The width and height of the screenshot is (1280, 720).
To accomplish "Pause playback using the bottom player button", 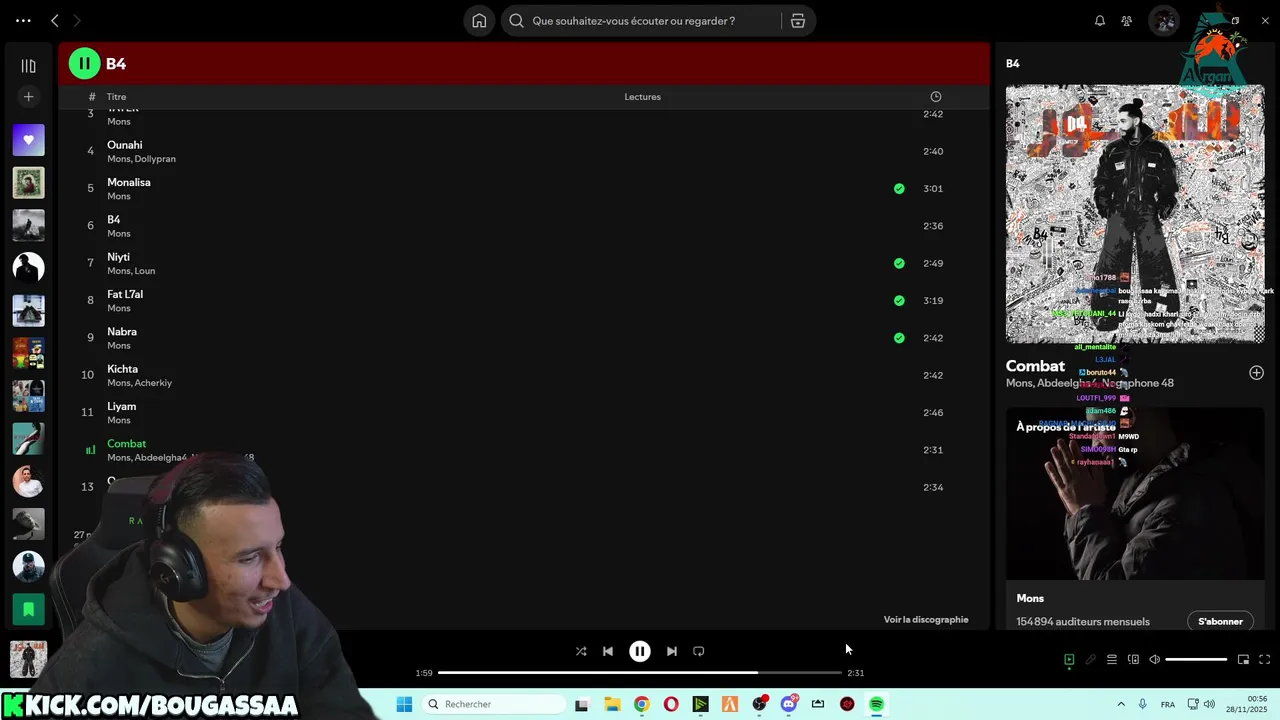I will point(640,651).
